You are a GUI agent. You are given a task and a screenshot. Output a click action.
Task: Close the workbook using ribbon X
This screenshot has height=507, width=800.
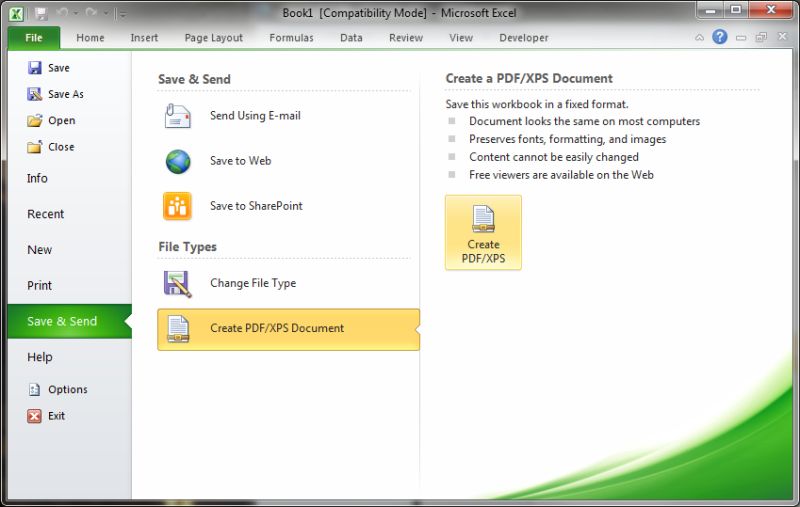782,37
